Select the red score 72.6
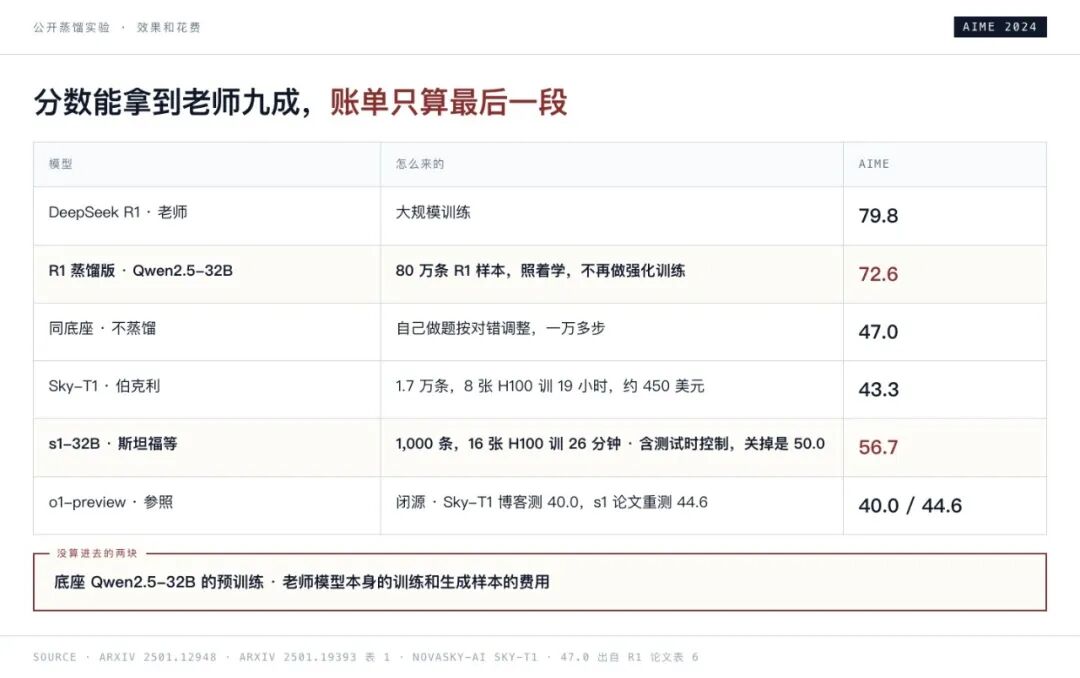 point(878,274)
